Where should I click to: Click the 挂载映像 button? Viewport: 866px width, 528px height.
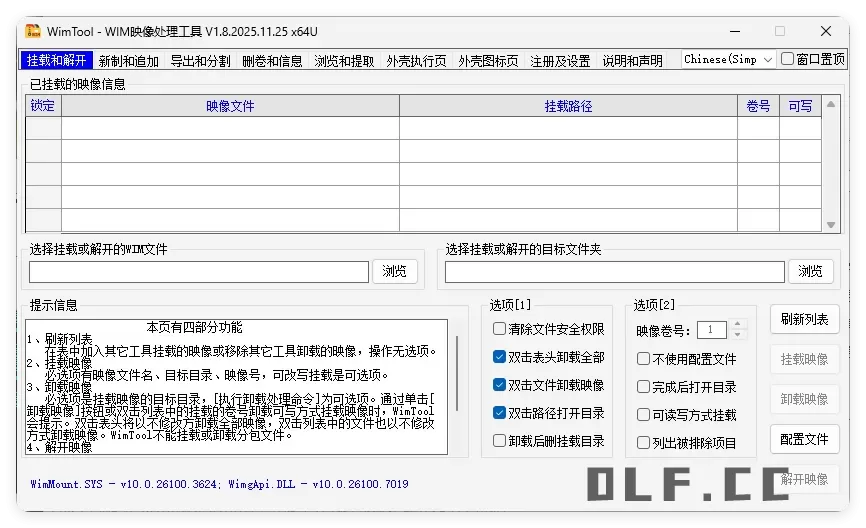tap(805, 360)
